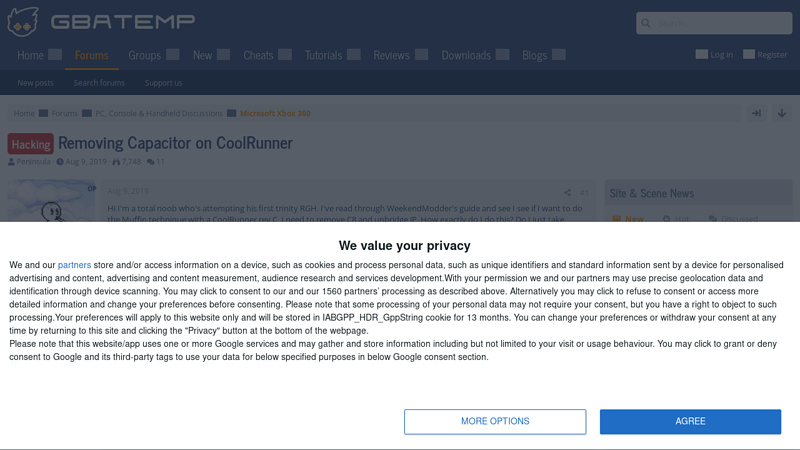Click the scroll-down arrow icon
The image size is (800, 450).
pos(782,113)
